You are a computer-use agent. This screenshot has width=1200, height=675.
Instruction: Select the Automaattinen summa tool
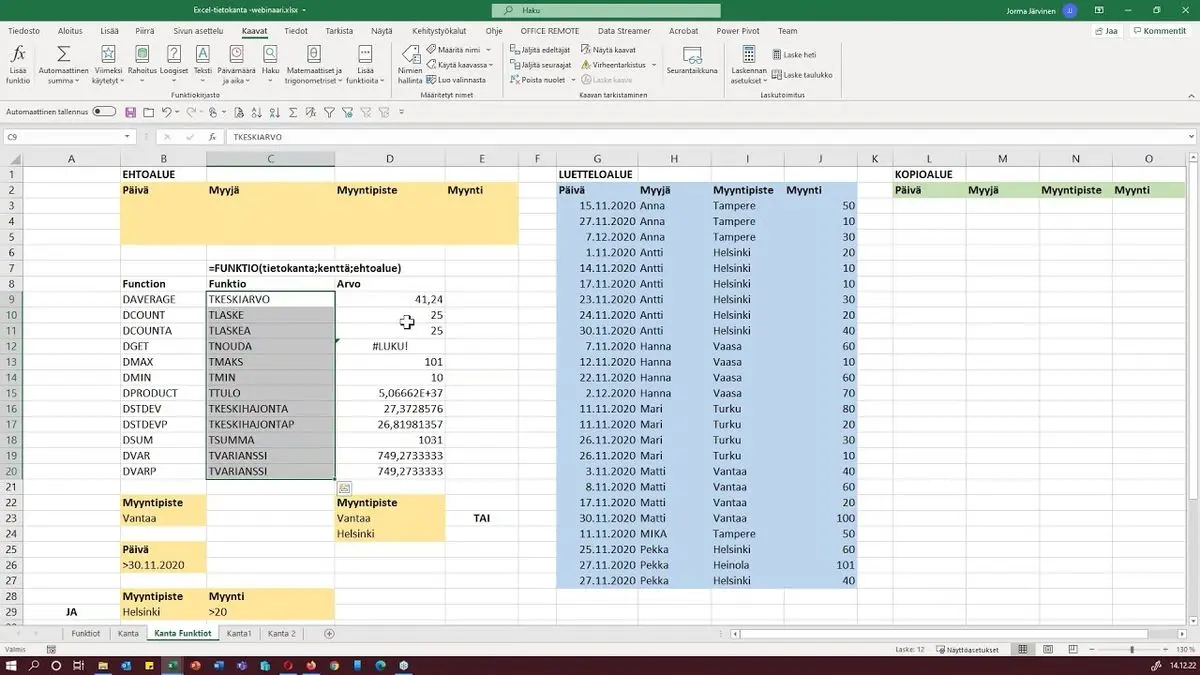click(x=63, y=63)
